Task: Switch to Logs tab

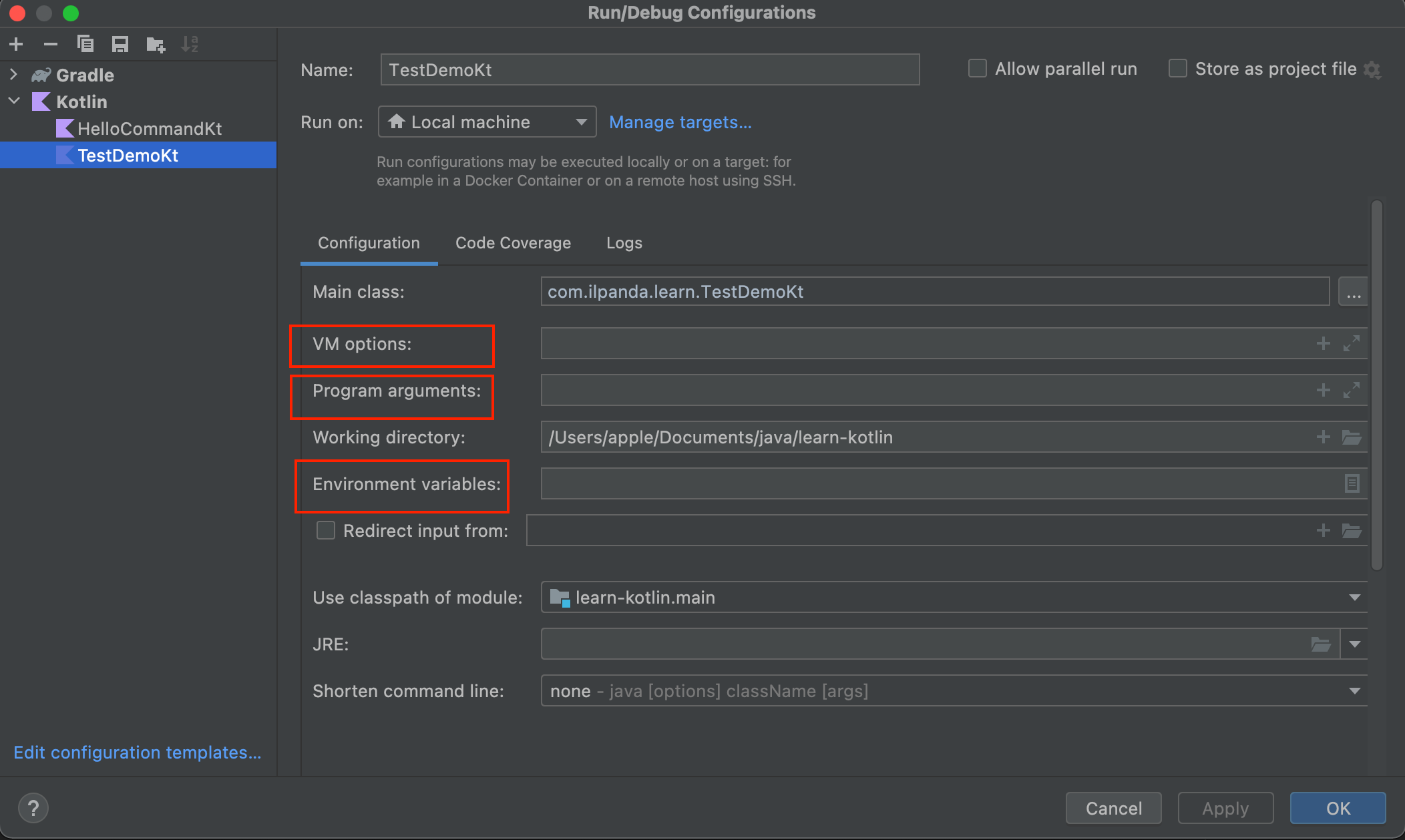Action: [x=624, y=243]
